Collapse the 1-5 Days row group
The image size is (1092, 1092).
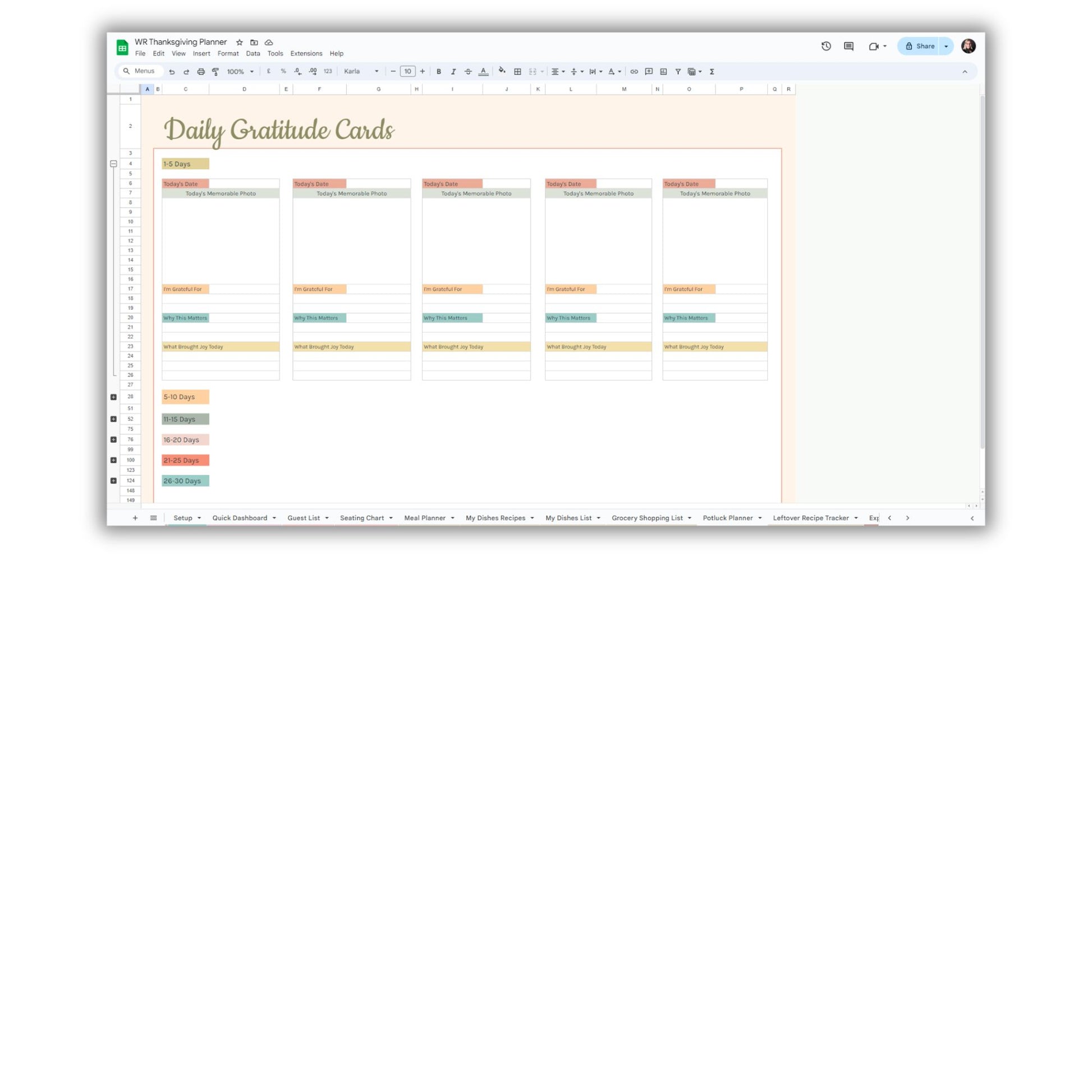(113, 164)
